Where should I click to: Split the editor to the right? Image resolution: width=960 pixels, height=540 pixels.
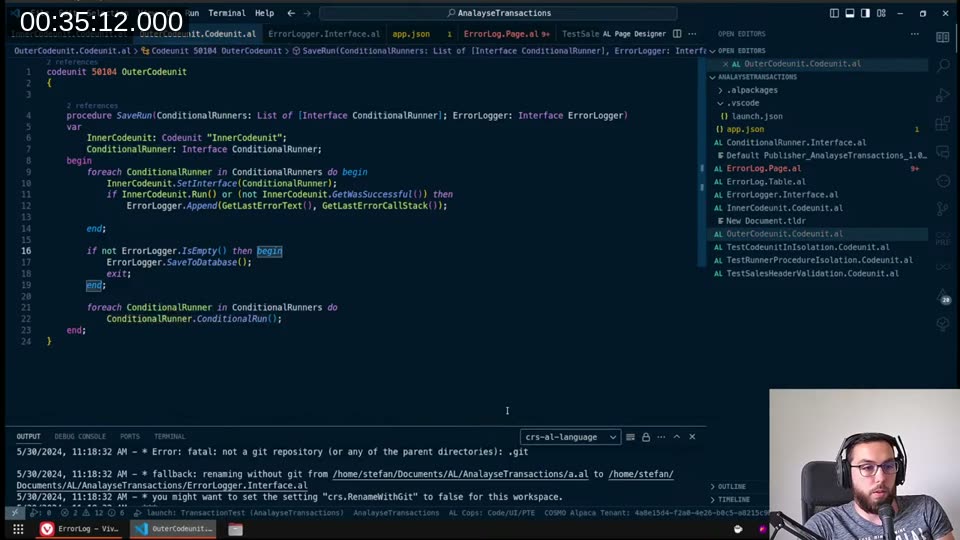click(677, 34)
